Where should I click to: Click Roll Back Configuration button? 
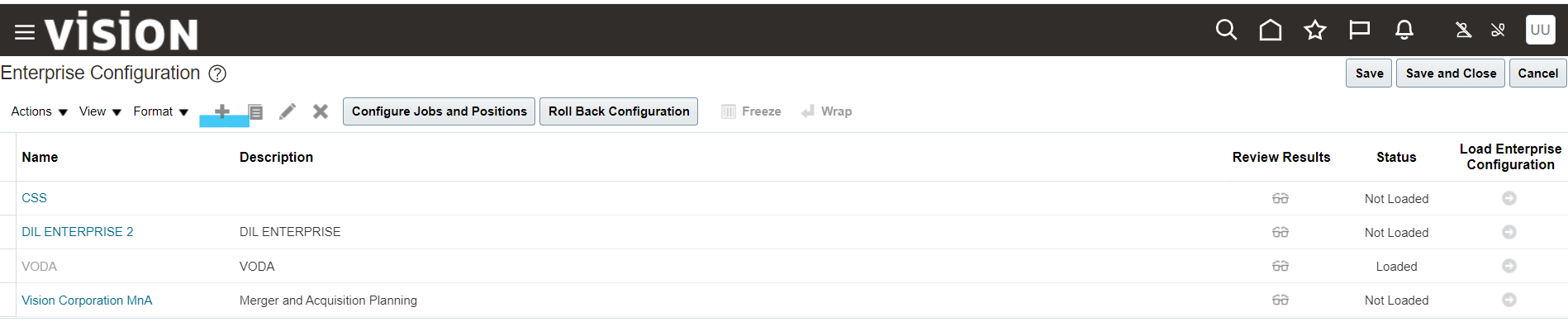tap(618, 111)
